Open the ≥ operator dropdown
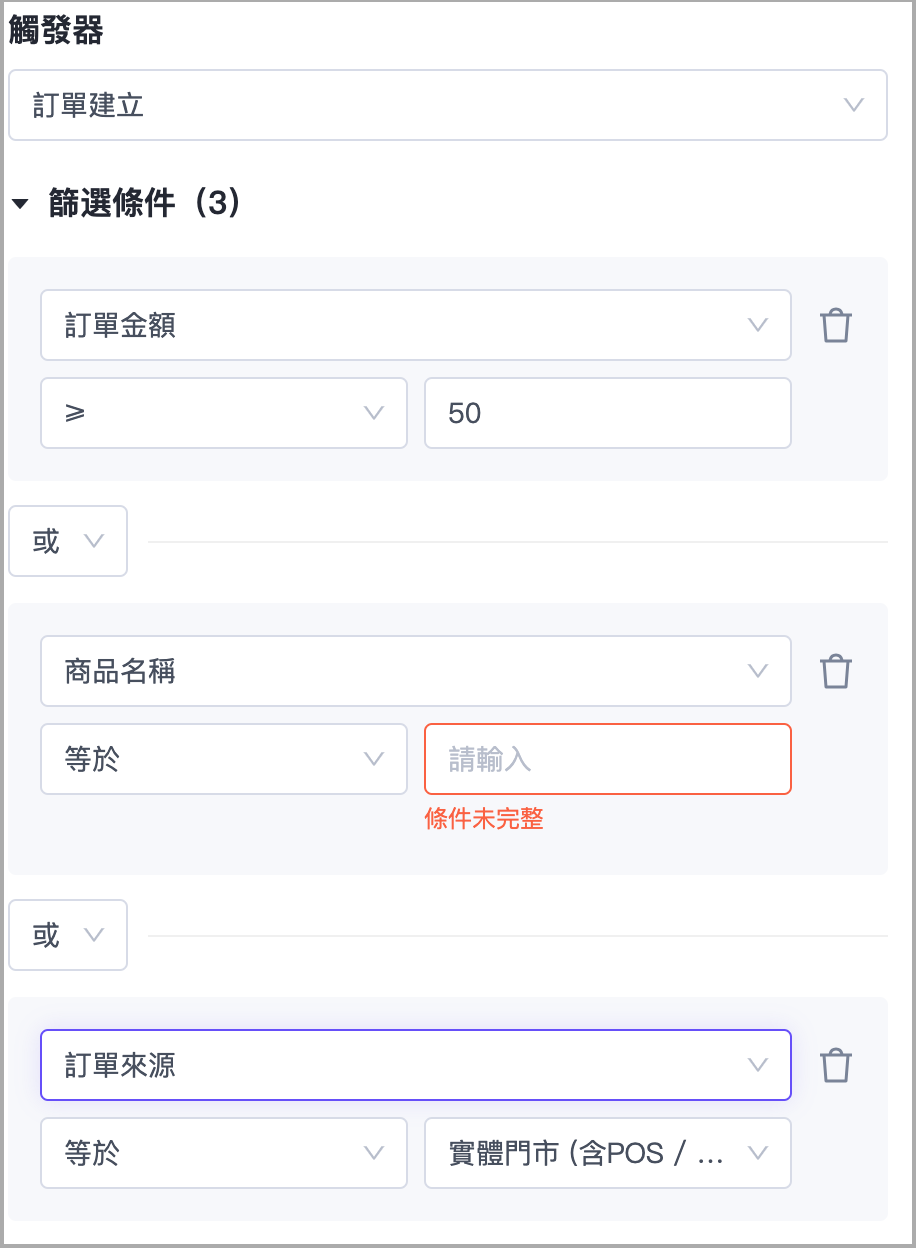 (224, 413)
